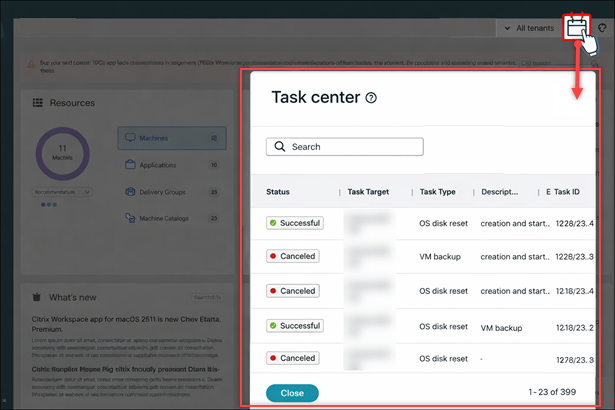This screenshot has width=615, height=410.
Task: Click VM backup description cell
Action: [501, 328]
